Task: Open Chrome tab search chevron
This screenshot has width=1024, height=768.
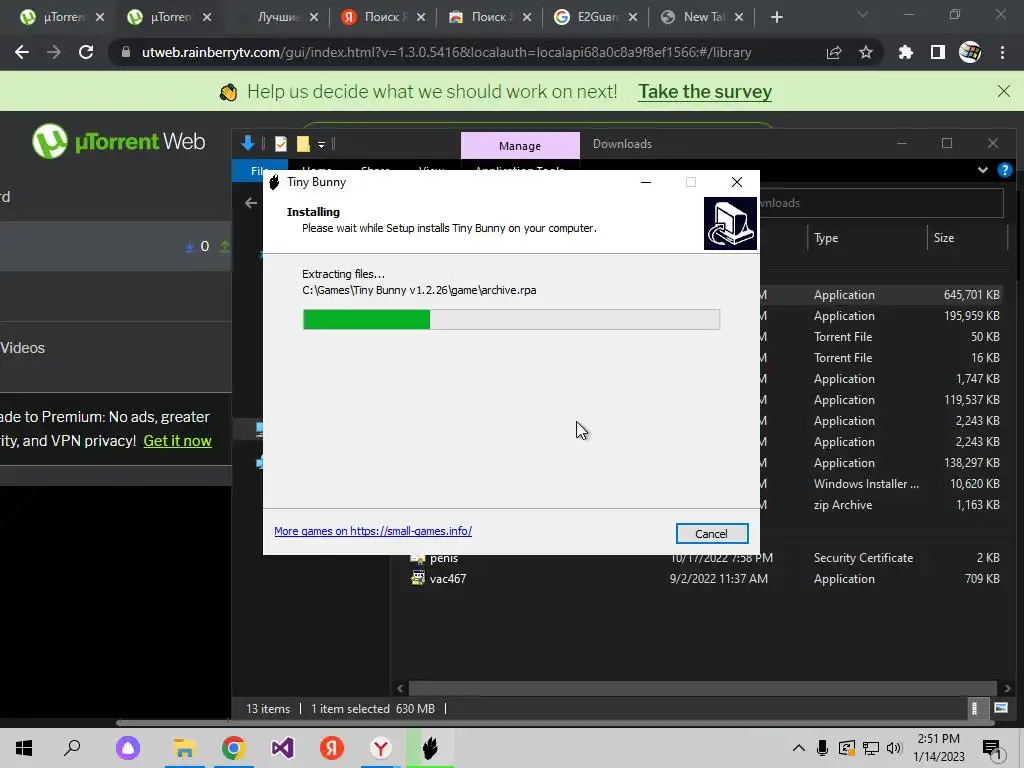Action: (x=863, y=14)
